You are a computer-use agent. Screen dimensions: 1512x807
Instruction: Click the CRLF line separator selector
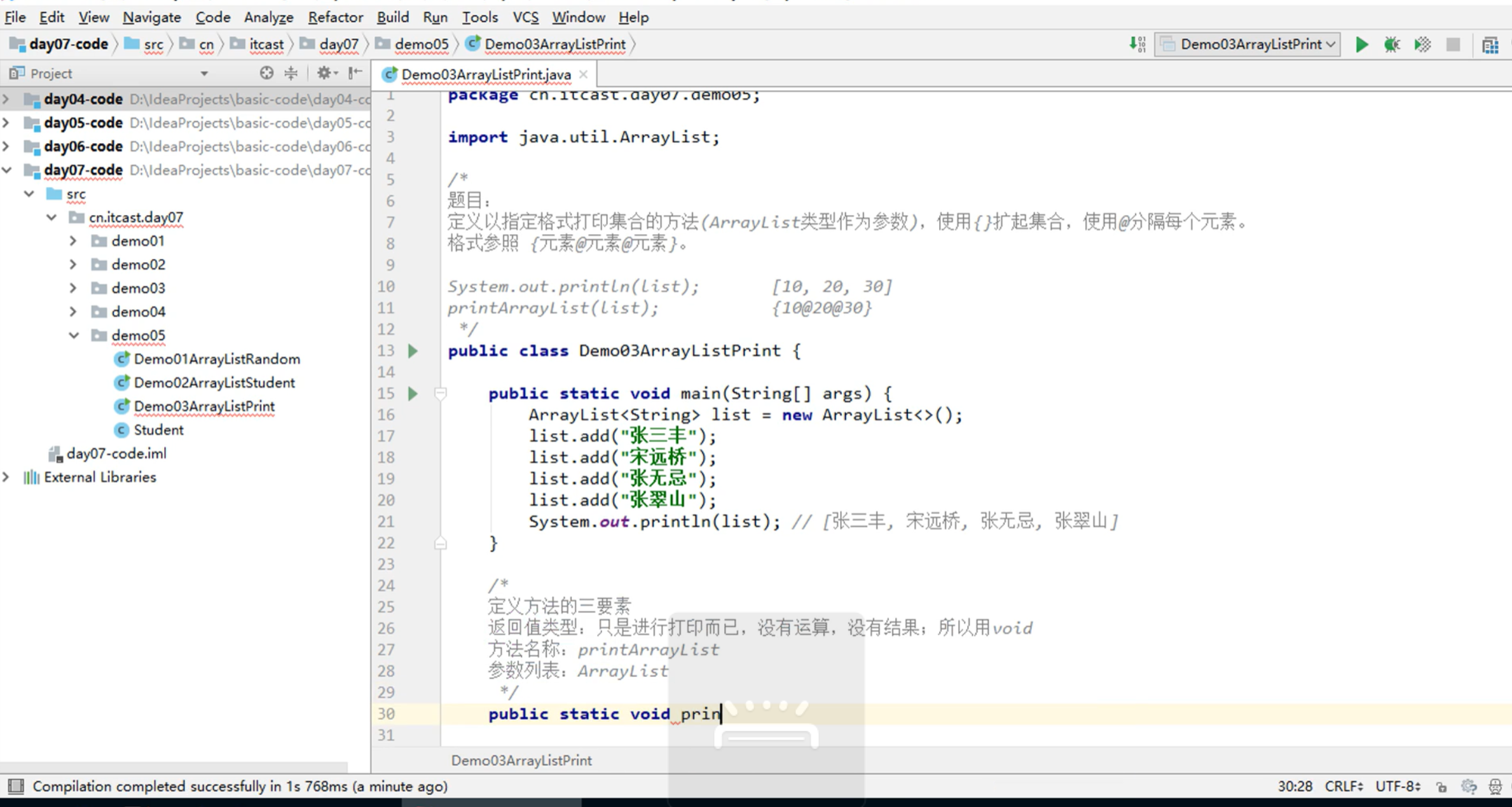(x=1344, y=787)
